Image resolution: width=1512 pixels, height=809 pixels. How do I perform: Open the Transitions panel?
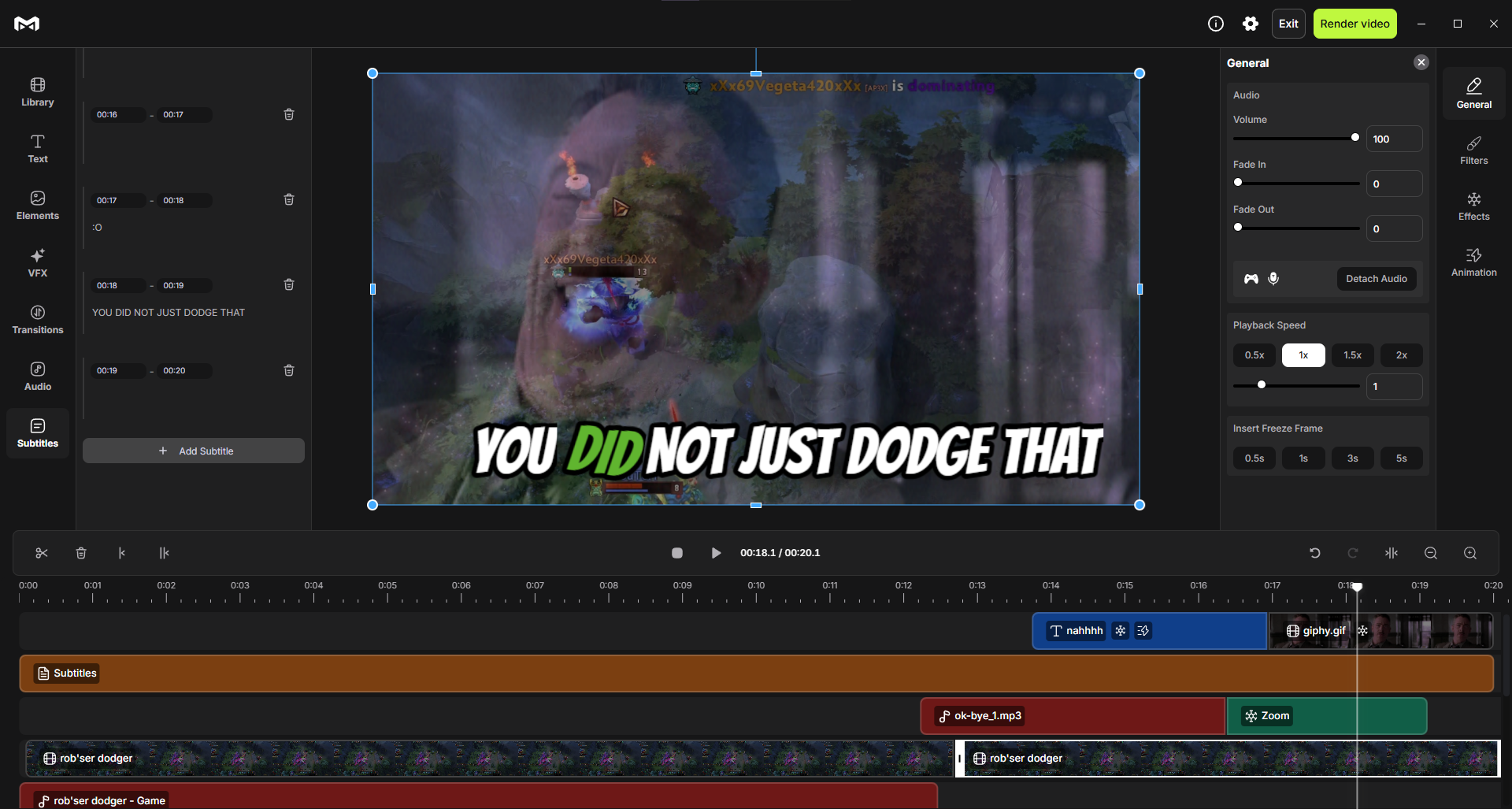click(37, 320)
